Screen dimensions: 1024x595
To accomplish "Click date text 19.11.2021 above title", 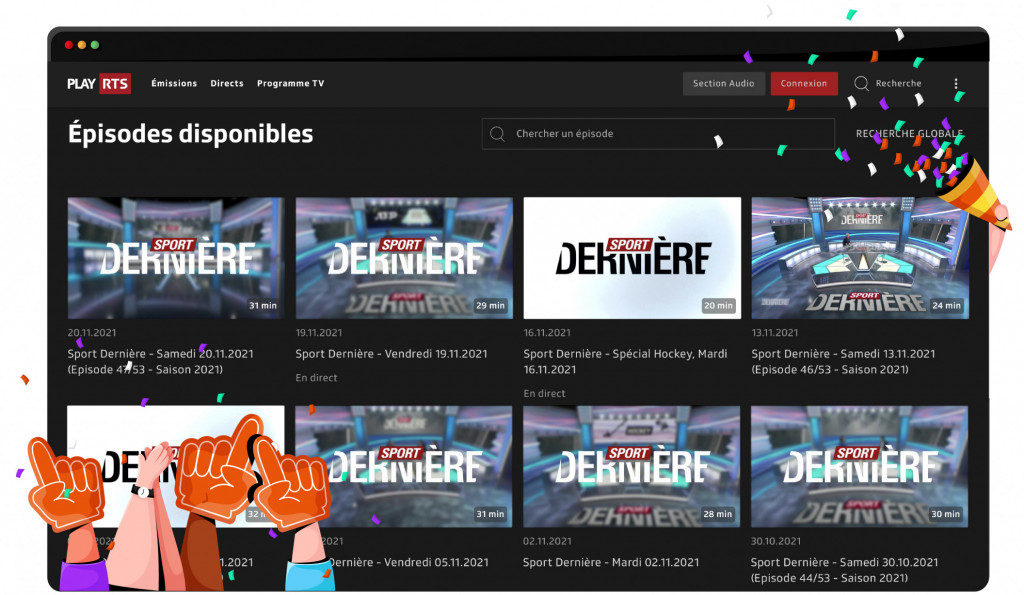I will 319,333.
